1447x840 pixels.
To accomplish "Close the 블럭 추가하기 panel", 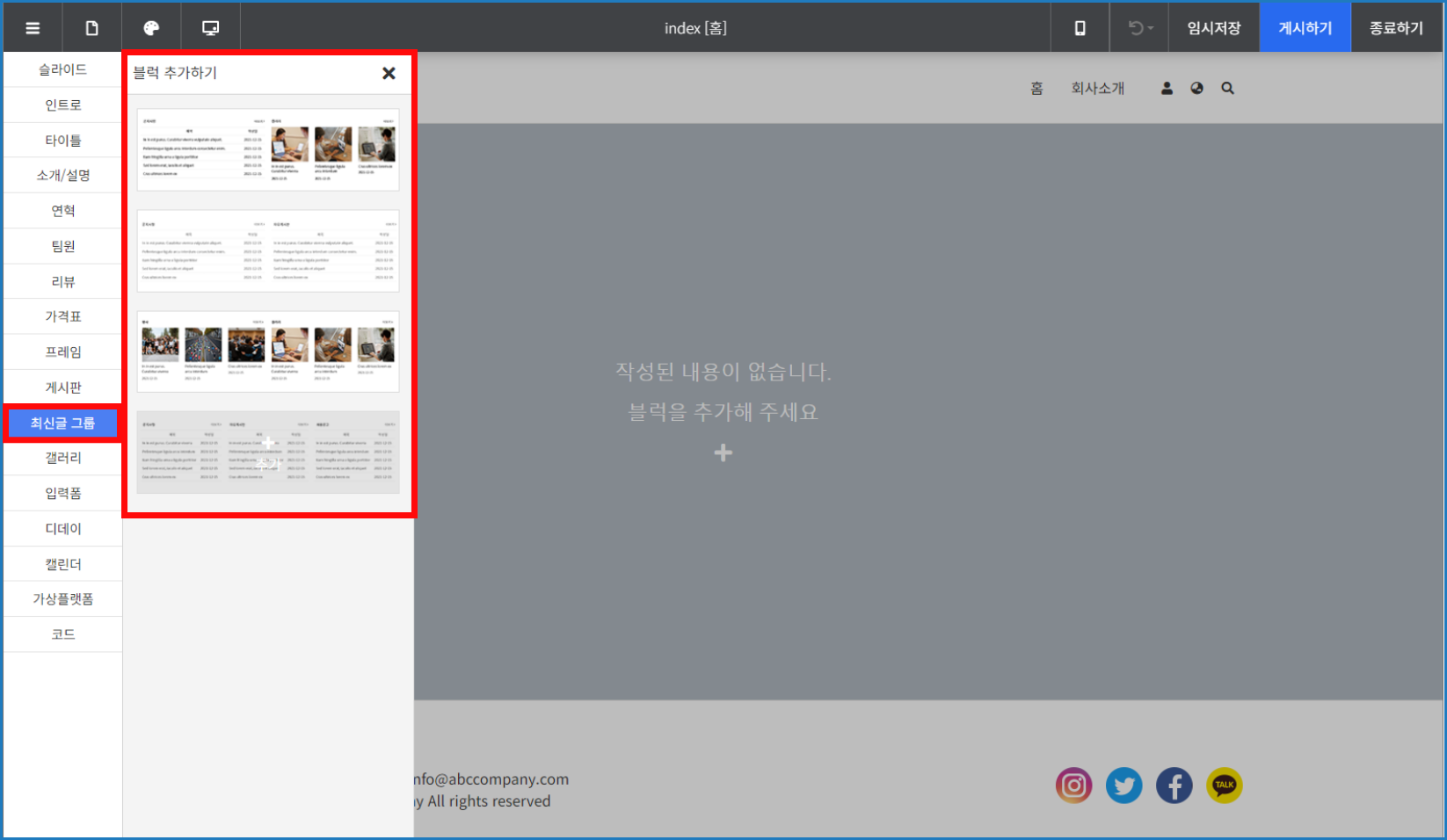I will click(x=389, y=73).
